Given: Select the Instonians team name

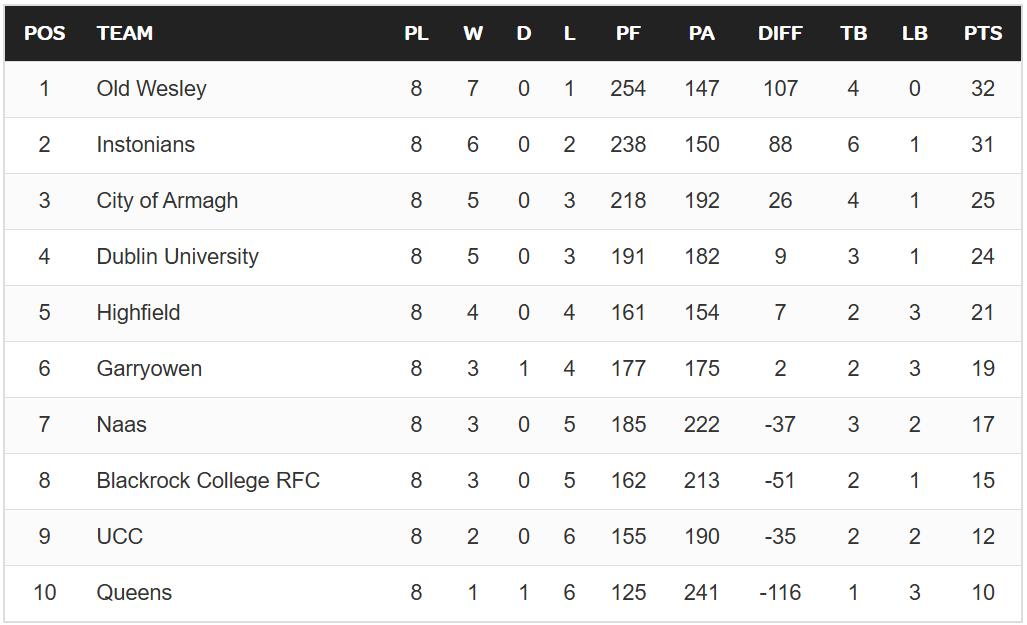Looking at the screenshot, I should coord(146,144).
